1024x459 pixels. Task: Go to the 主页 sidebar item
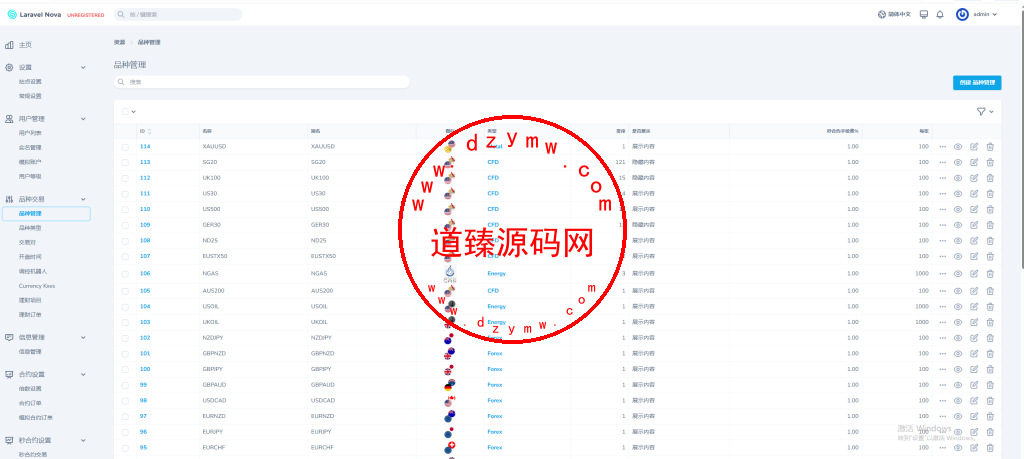[x=25, y=45]
